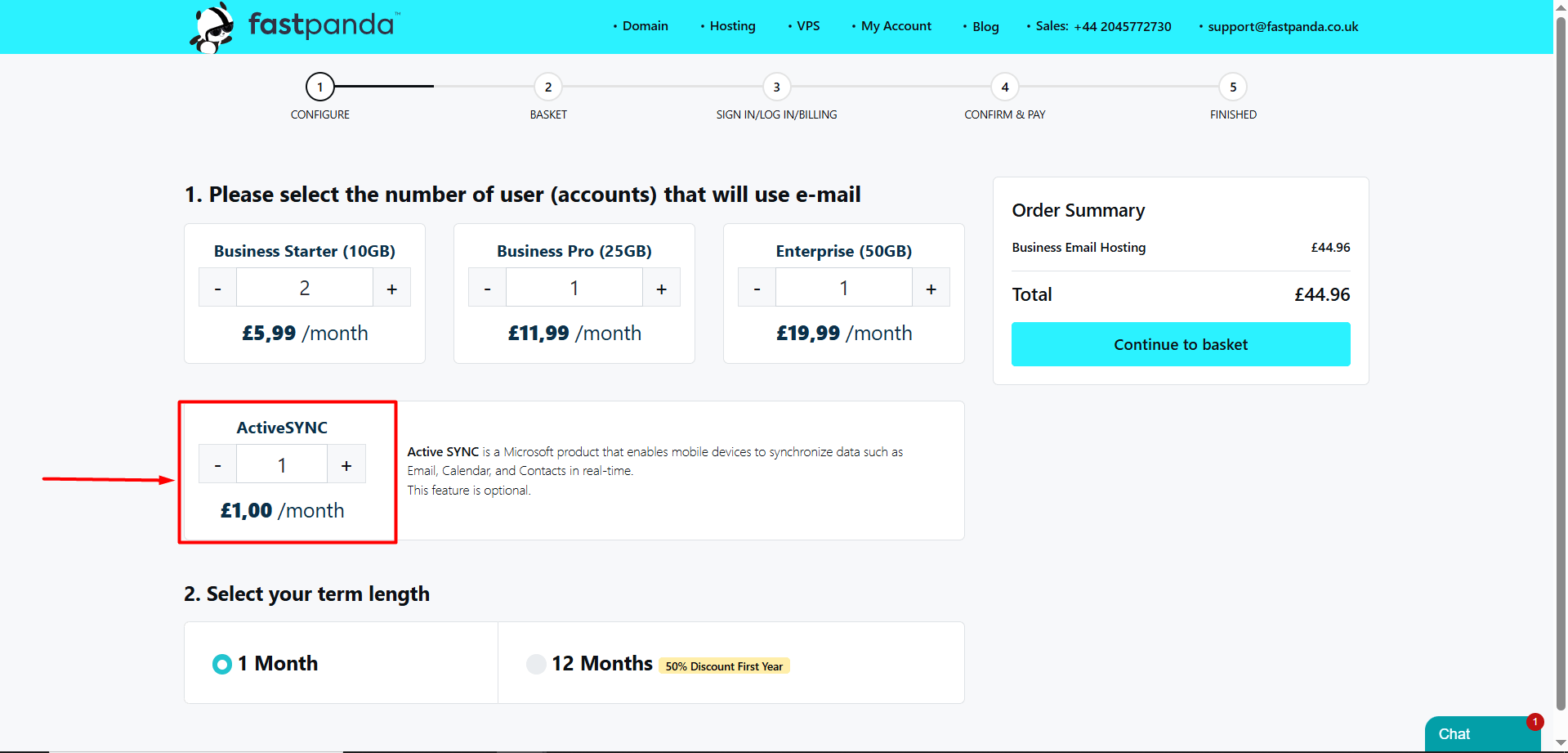Click the 50% Discount First Year badge
Image resolution: width=1568 pixels, height=753 pixels.
click(x=724, y=666)
